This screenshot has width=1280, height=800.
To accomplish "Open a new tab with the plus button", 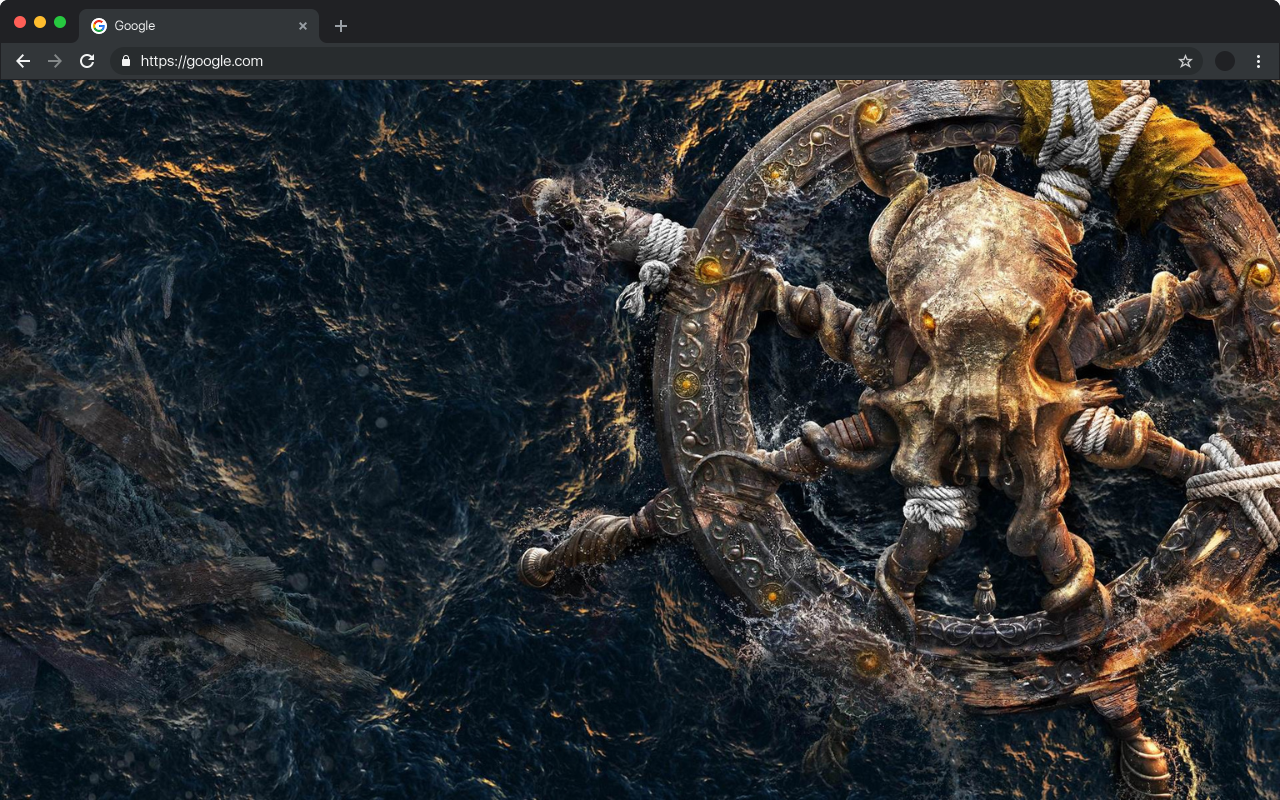I will (x=341, y=26).
